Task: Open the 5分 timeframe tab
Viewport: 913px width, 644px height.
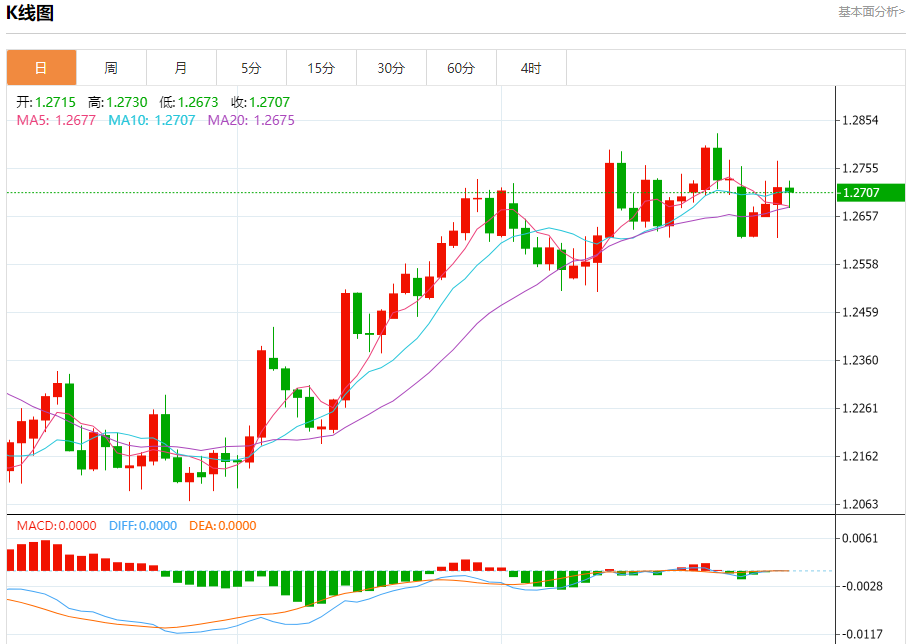Action: click(251, 68)
